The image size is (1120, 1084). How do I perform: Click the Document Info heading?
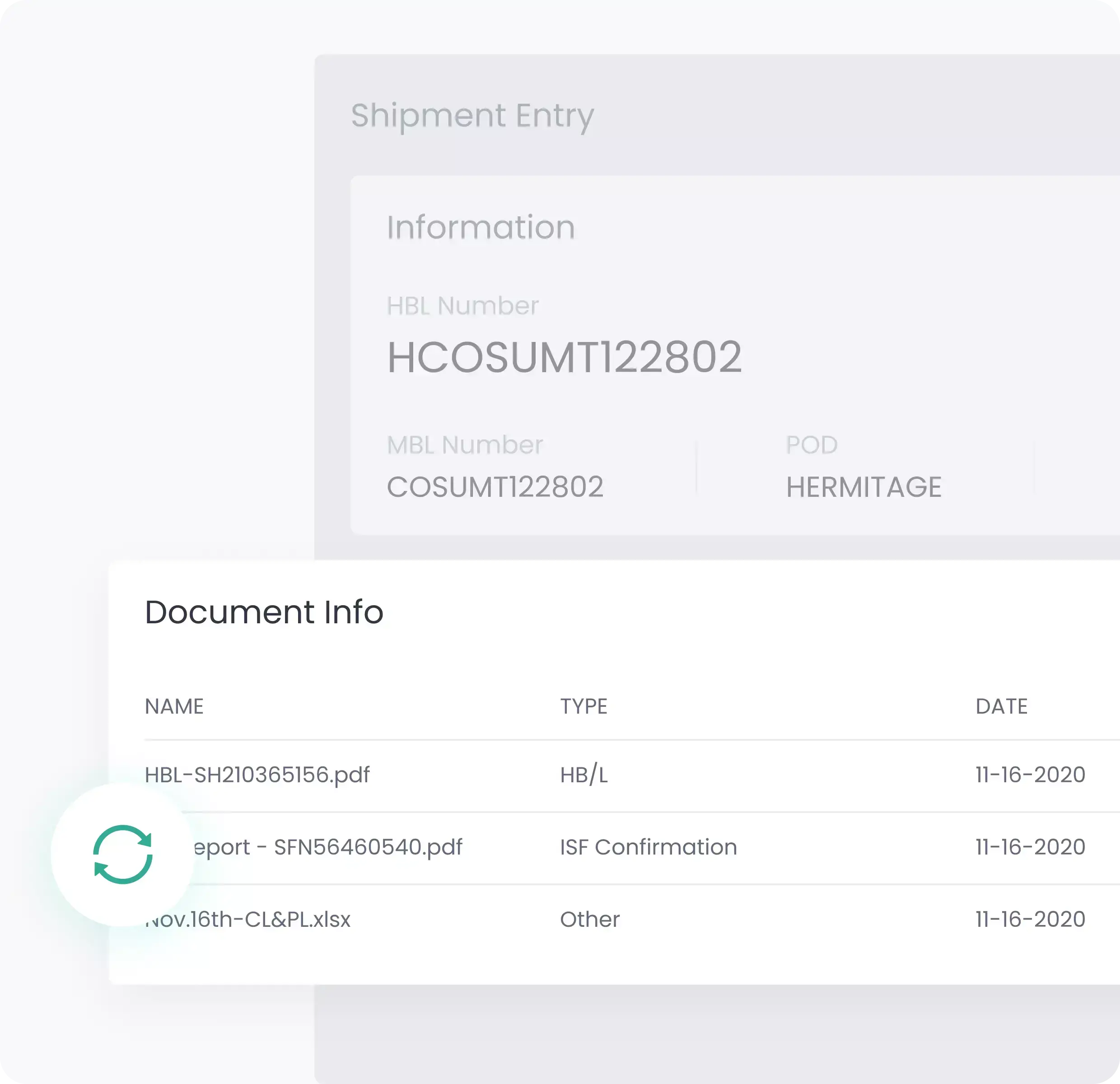[x=264, y=612]
